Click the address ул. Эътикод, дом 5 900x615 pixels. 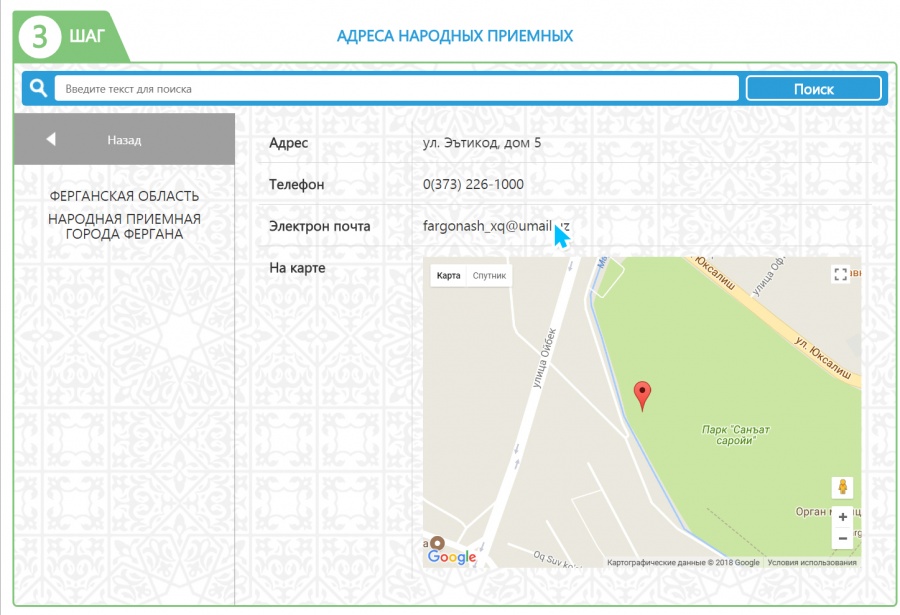tap(482, 142)
